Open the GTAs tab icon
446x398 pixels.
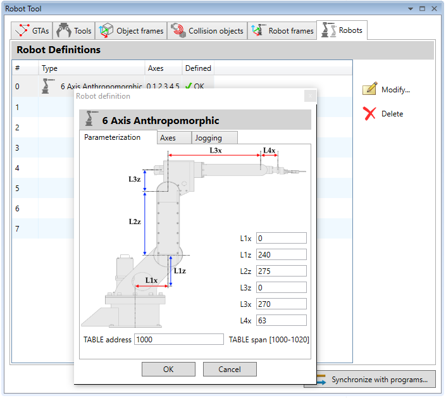coord(22,30)
